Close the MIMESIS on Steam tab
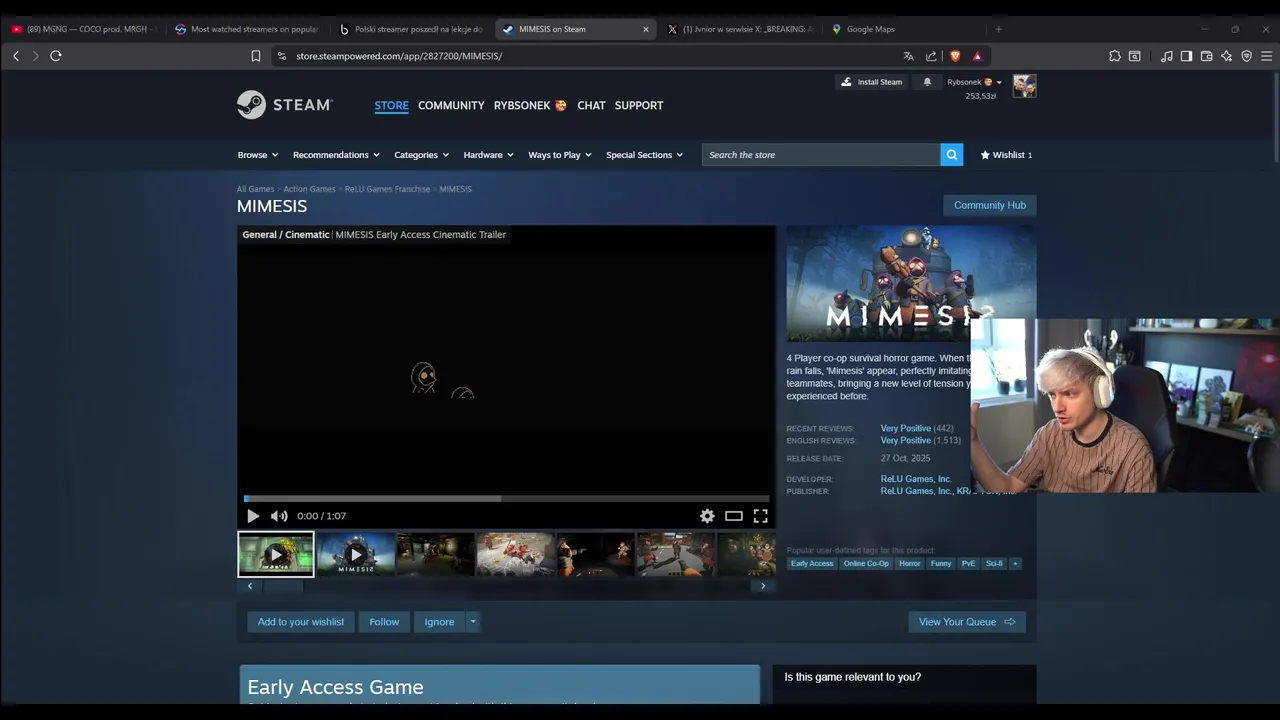Screen dimensions: 1280x720 [645, 29]
